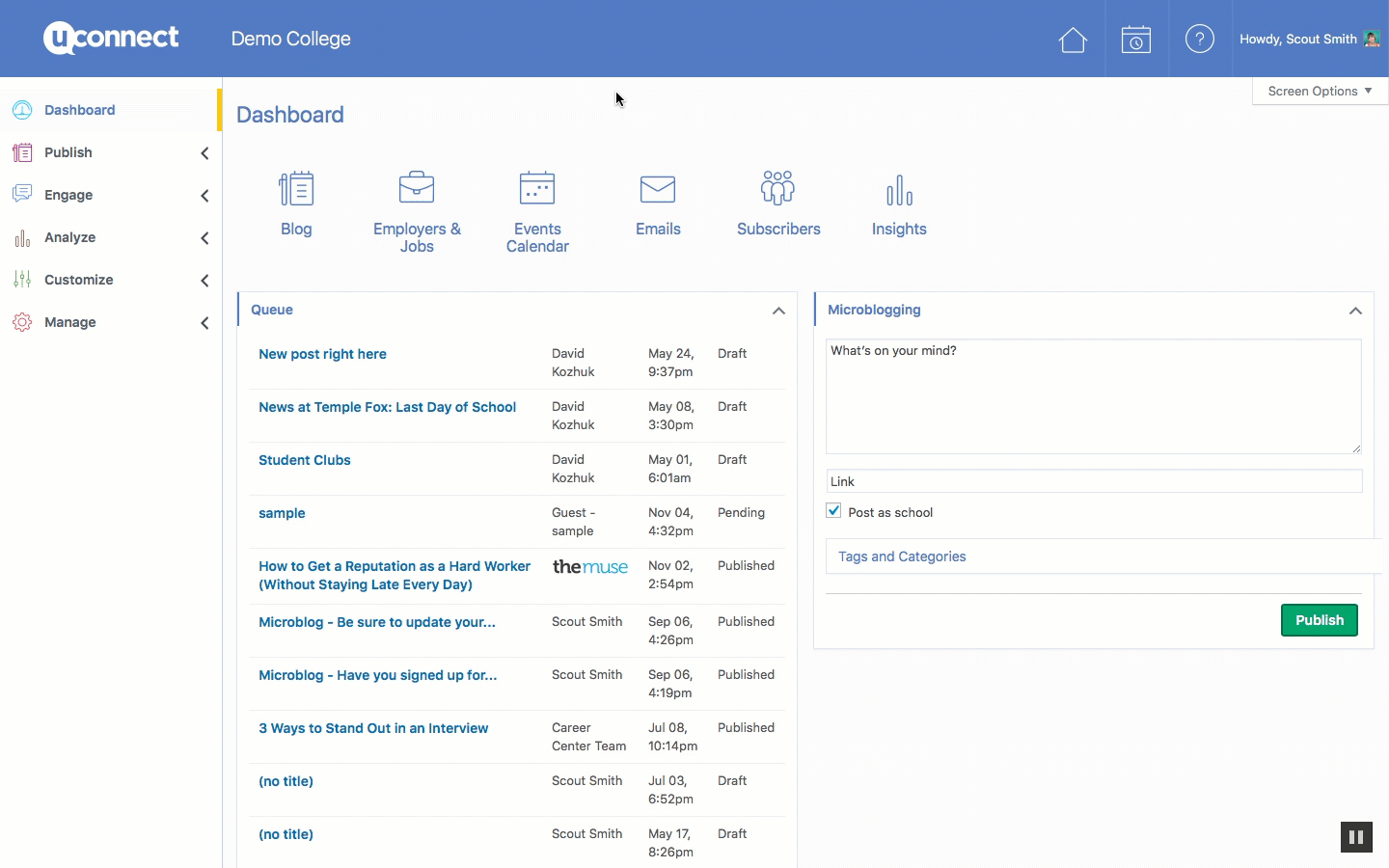This screenshot has width=1389, height=868.
Task: Open the Subscribers people icon
Action: 778,188
